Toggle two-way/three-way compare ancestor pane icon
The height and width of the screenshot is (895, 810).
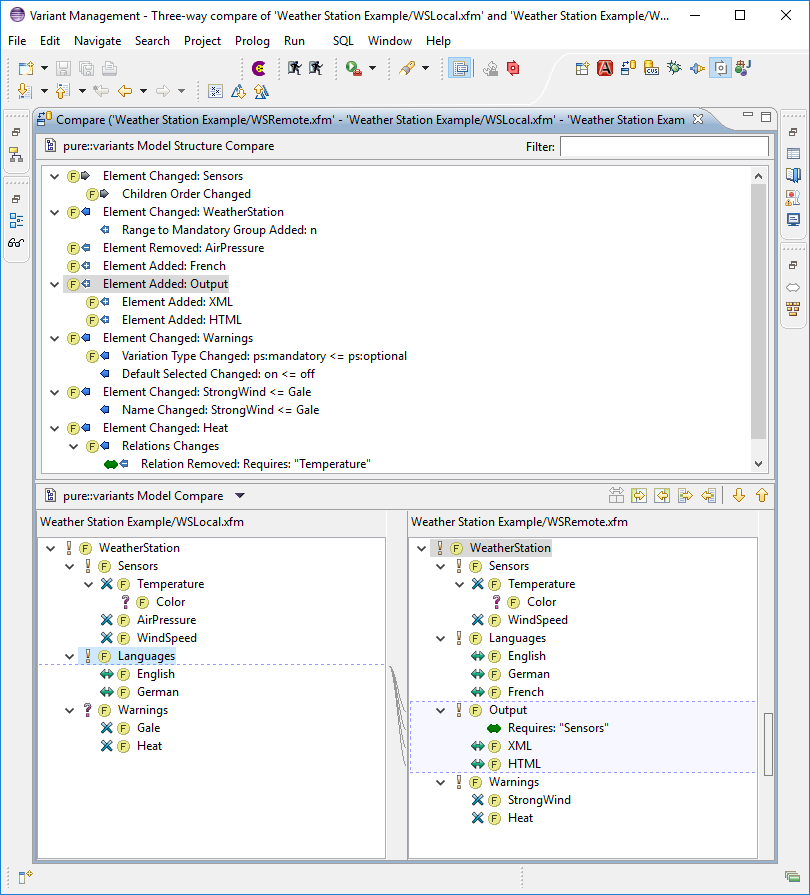616,495
